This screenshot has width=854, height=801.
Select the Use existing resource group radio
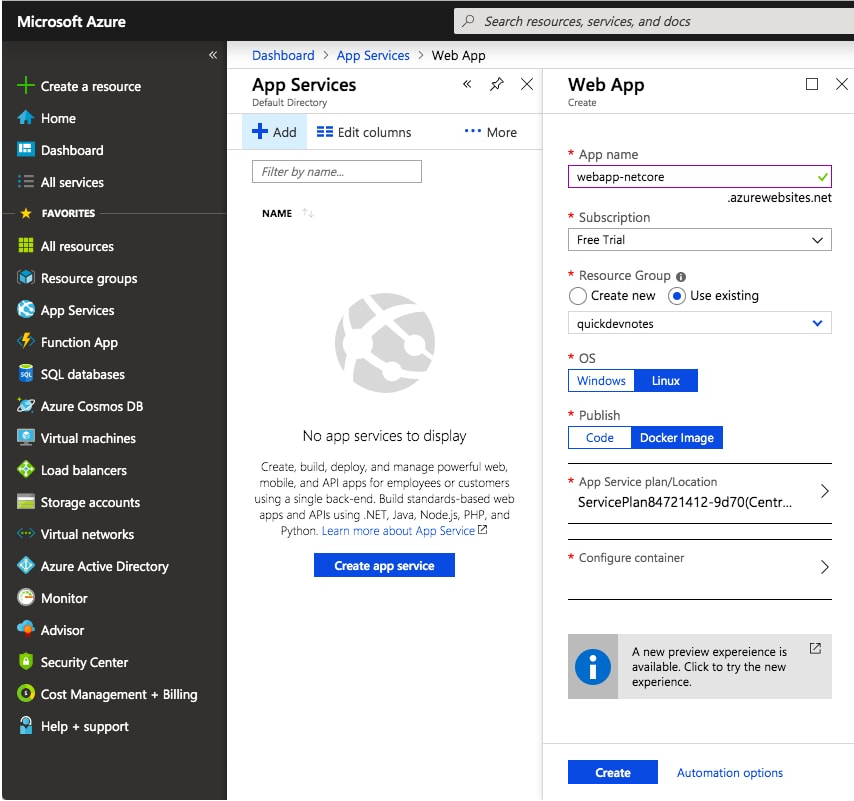676,296
